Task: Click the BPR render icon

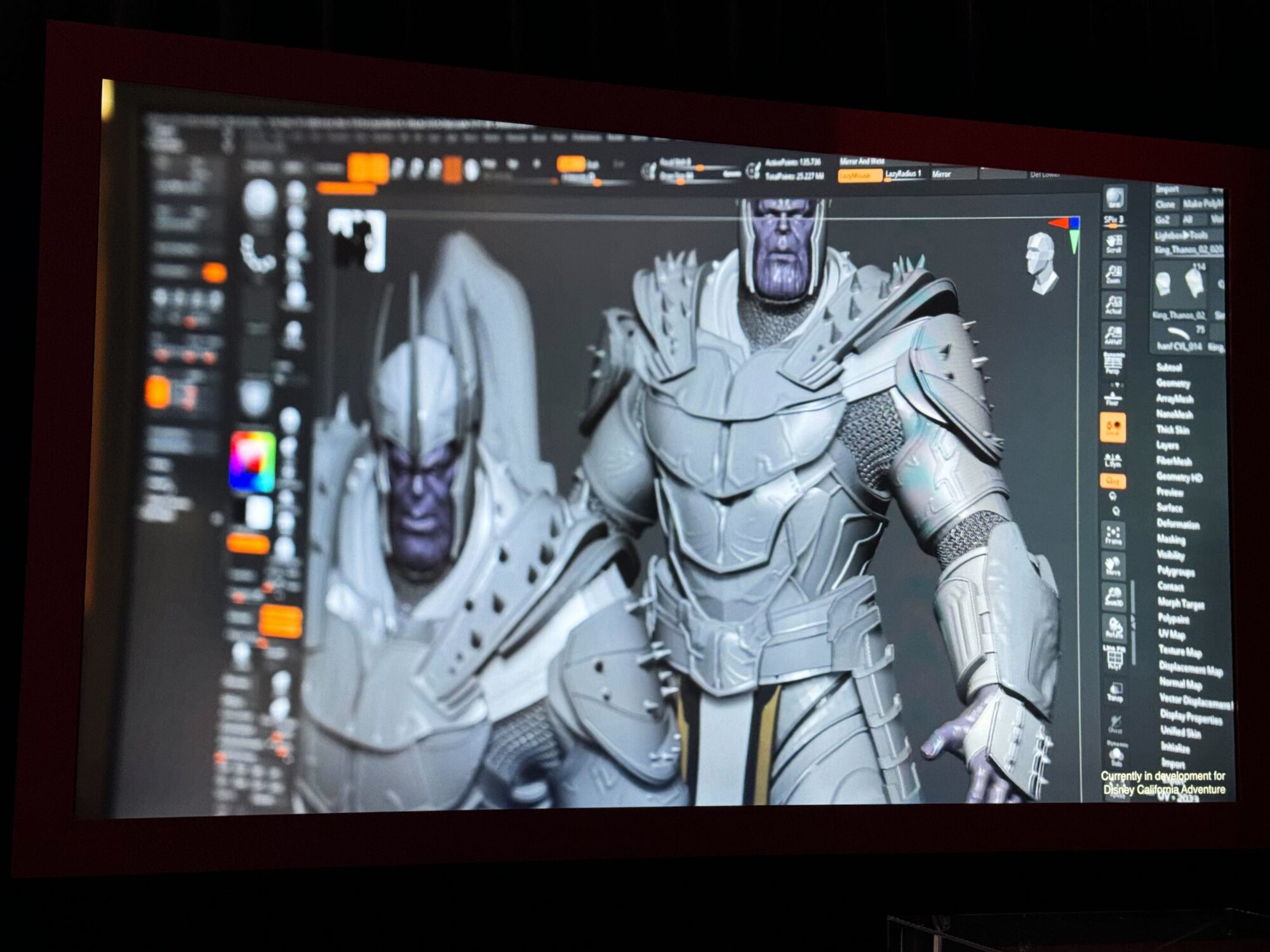Action: click(x=1114, y=197)
